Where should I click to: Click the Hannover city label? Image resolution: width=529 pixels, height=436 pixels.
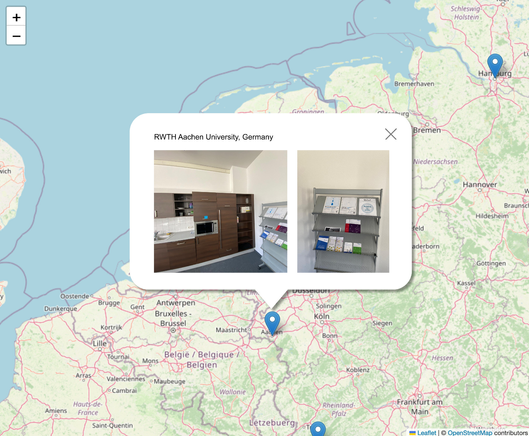pyautogui.click(x=480, y=185)
